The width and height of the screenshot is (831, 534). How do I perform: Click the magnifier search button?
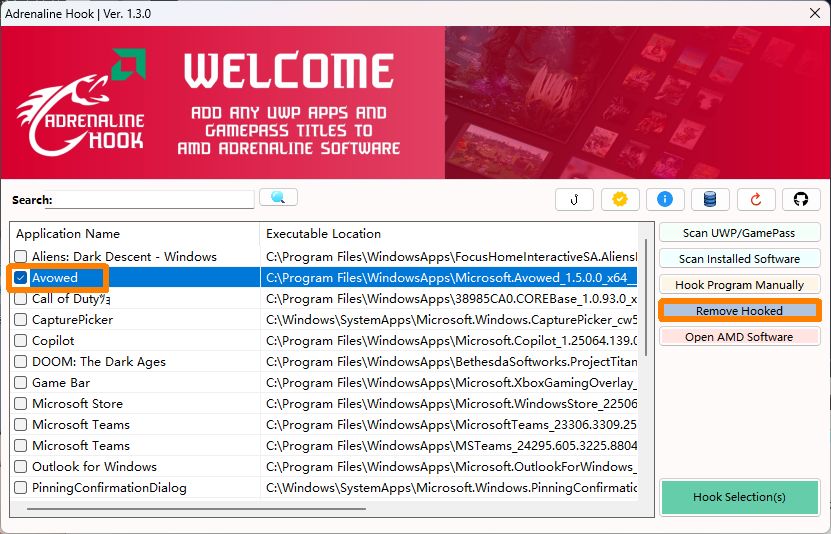[278, 198]
